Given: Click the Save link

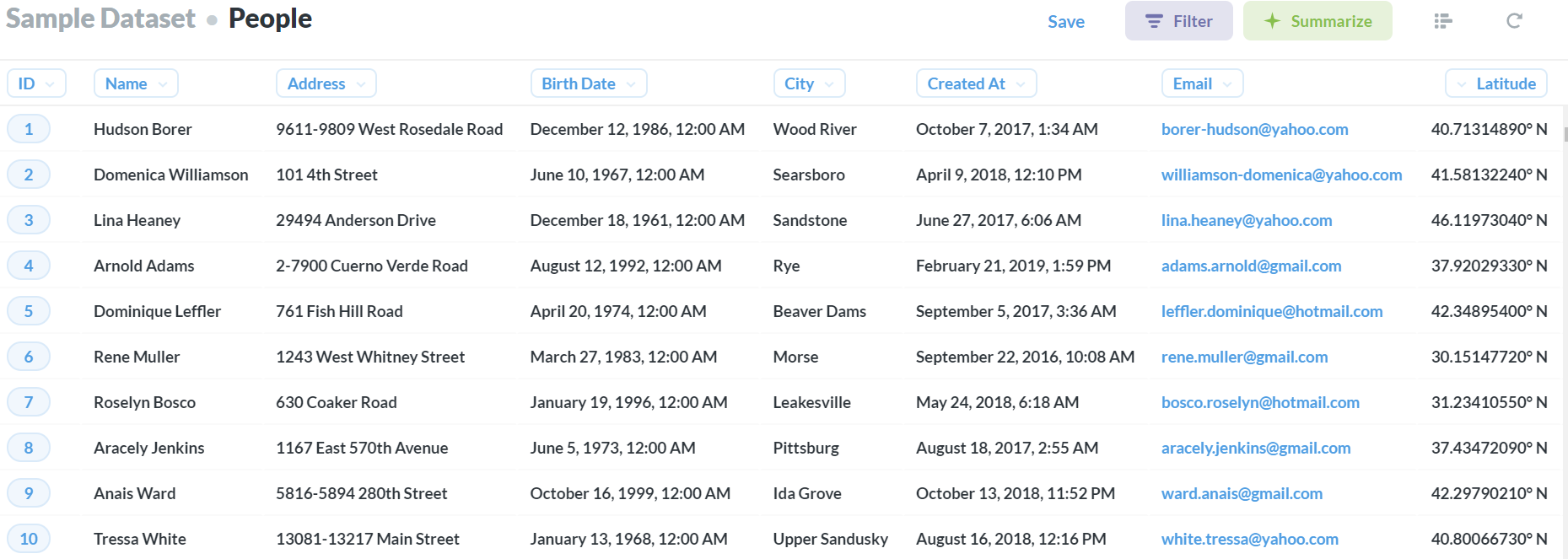Looking at the screenshot, I should coord(1066,22).
